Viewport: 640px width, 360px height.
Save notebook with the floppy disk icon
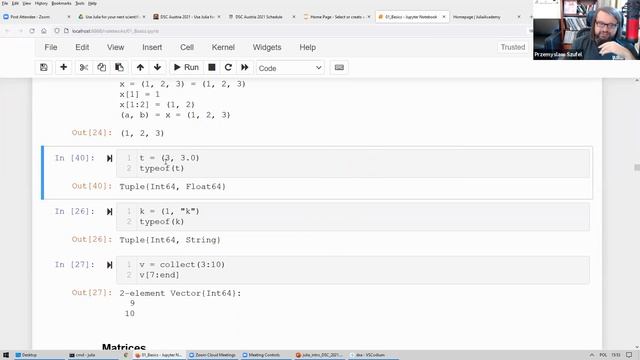[x=44, y=67]
